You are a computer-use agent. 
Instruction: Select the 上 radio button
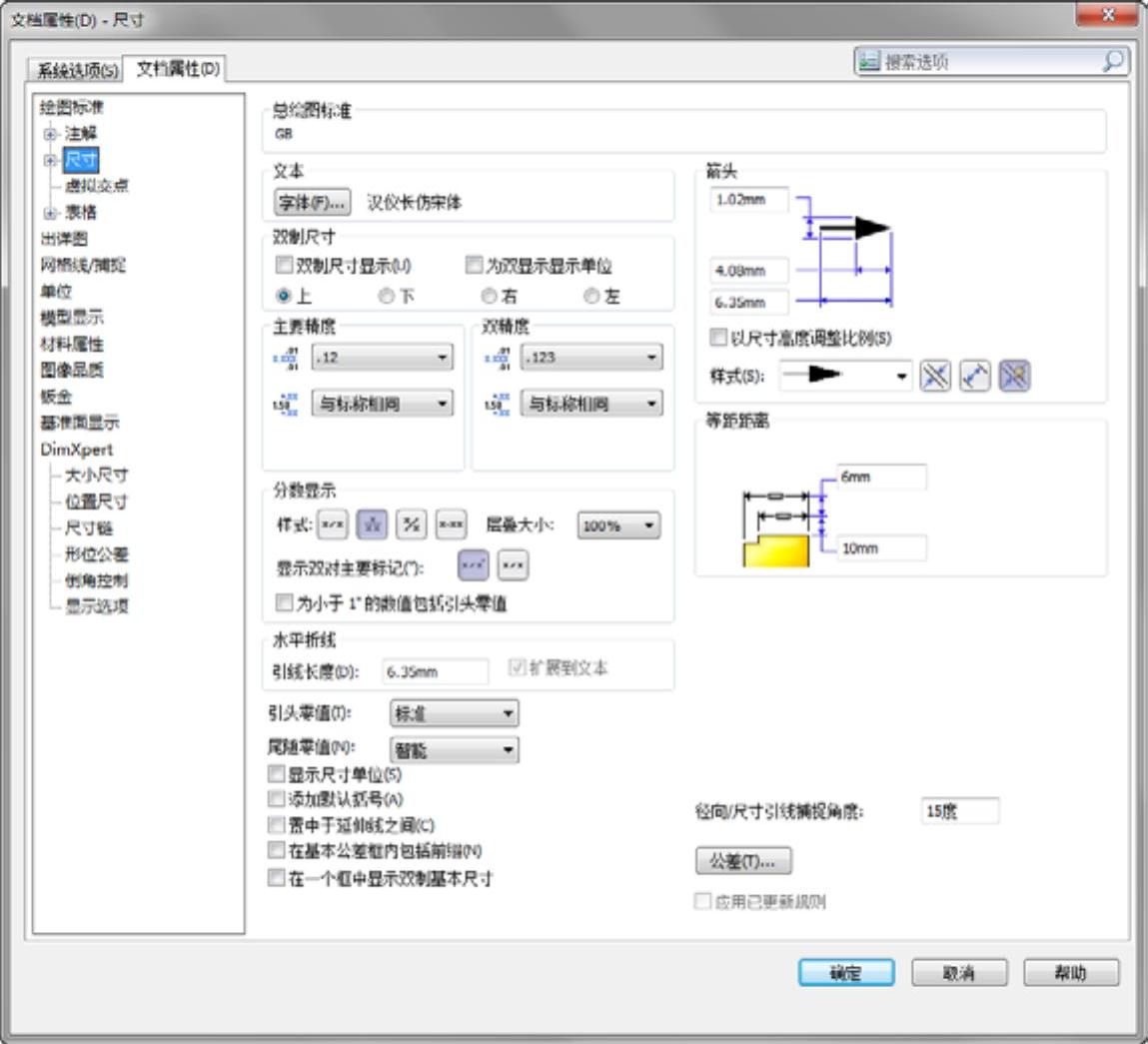[284, 296]
